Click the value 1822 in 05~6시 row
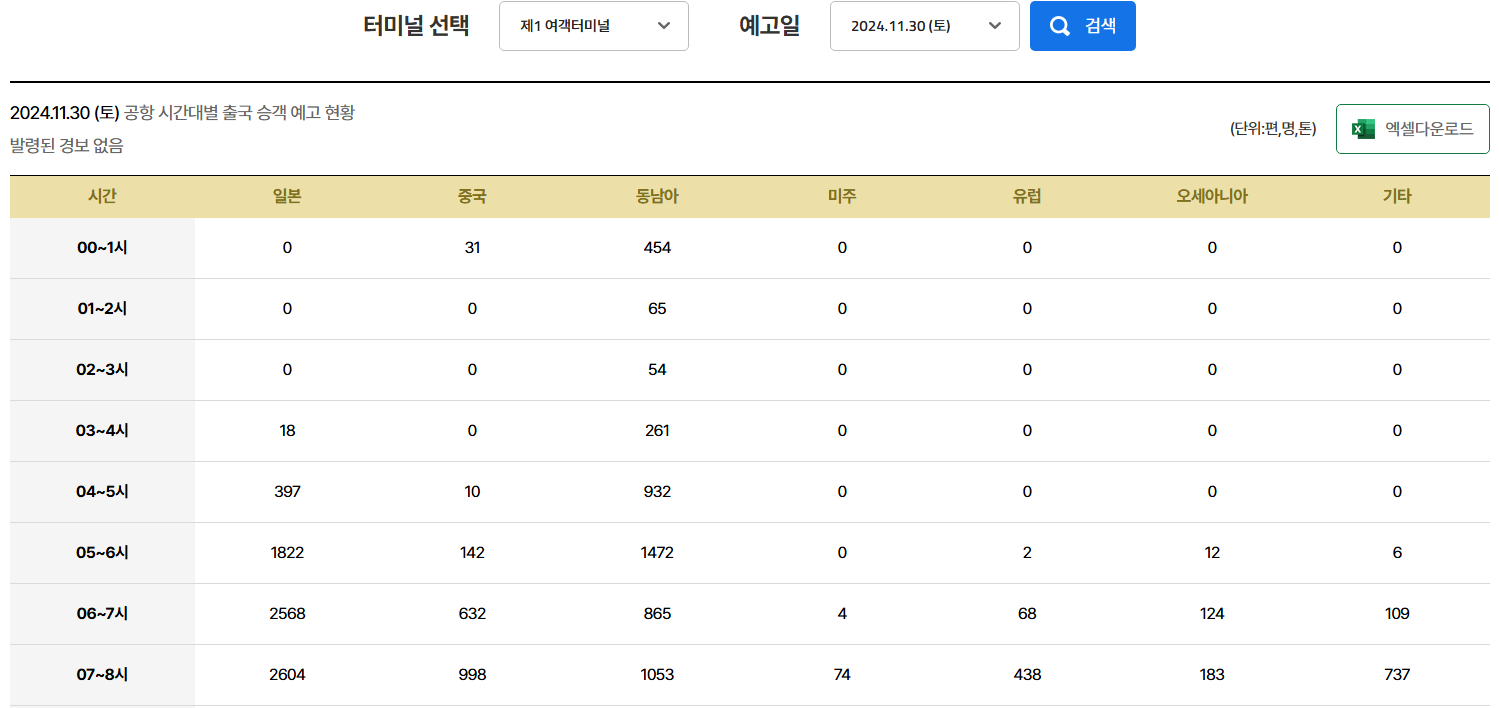 [287, 553]
